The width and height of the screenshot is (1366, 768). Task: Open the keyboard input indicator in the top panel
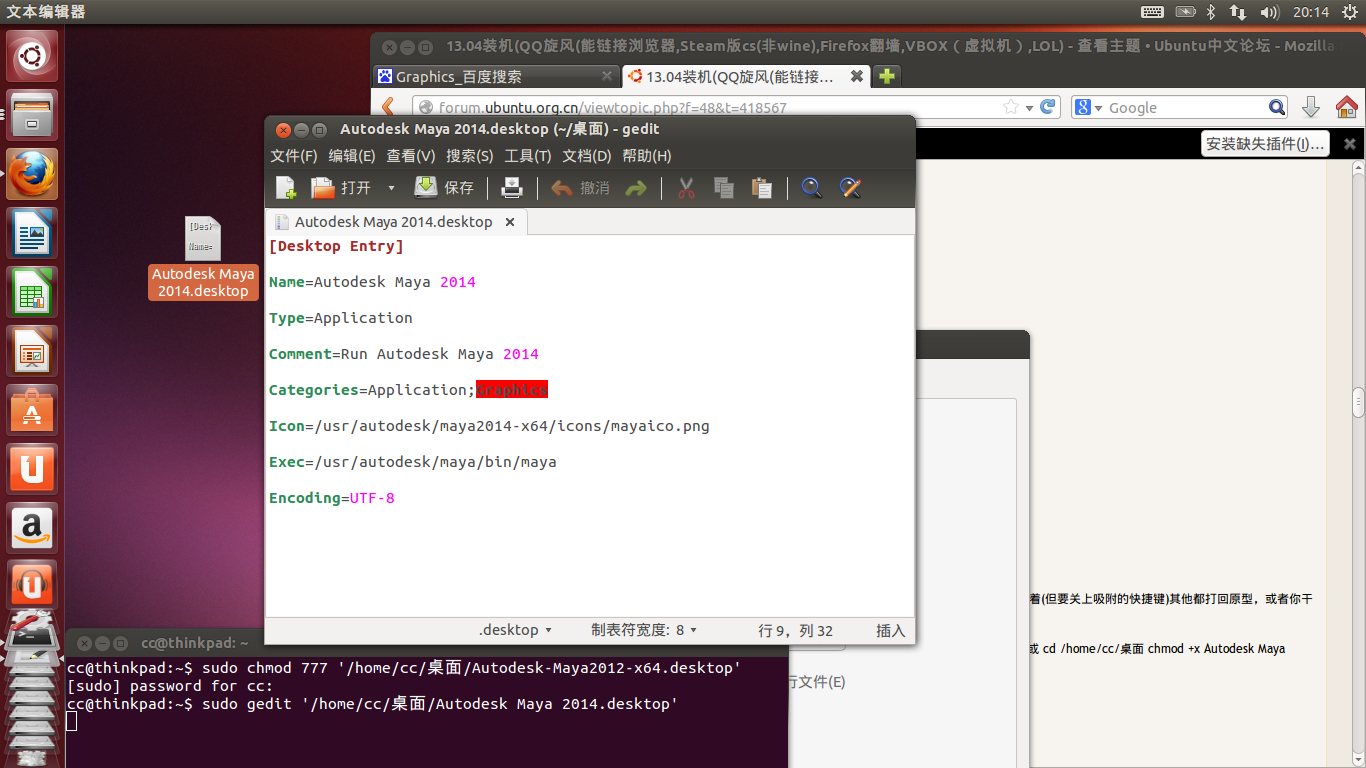[1152, 12]
